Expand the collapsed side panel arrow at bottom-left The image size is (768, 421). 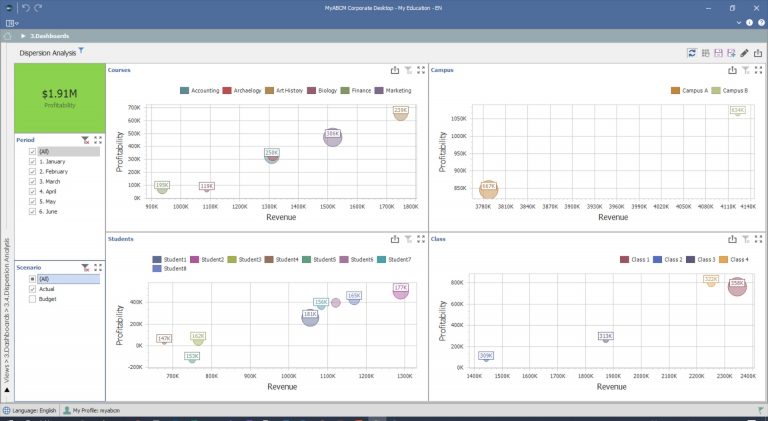click(7, 390)
